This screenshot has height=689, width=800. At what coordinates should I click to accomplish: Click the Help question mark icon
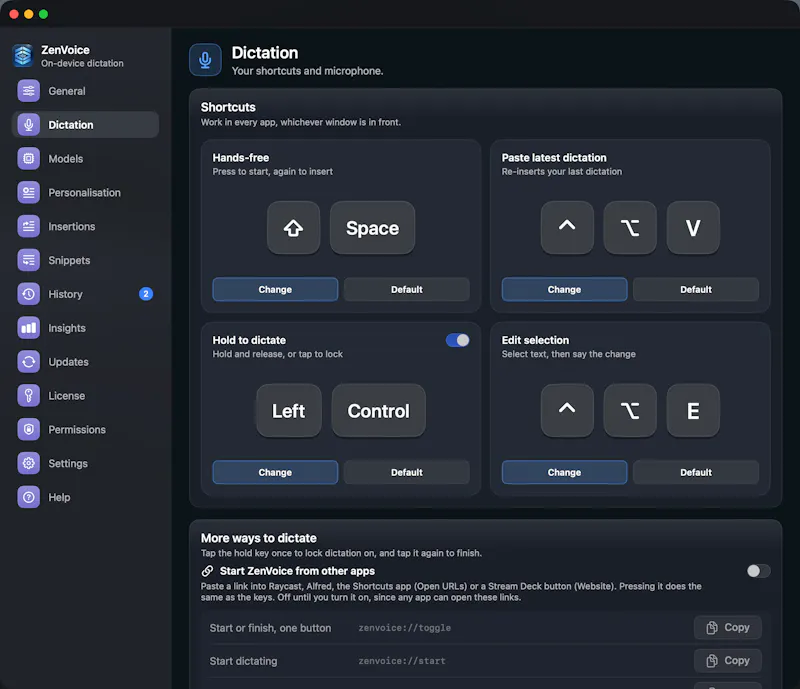[x=29, y=497]
